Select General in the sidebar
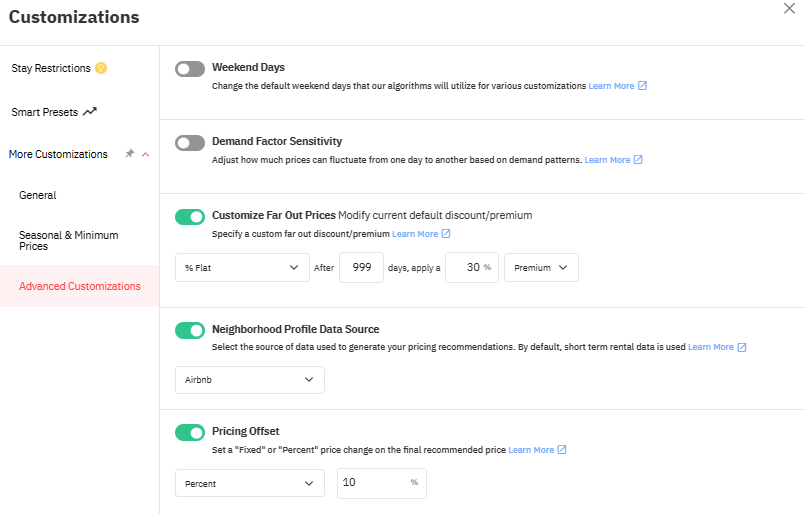Viewport: 805px width, 514px height. click(37, 195)
